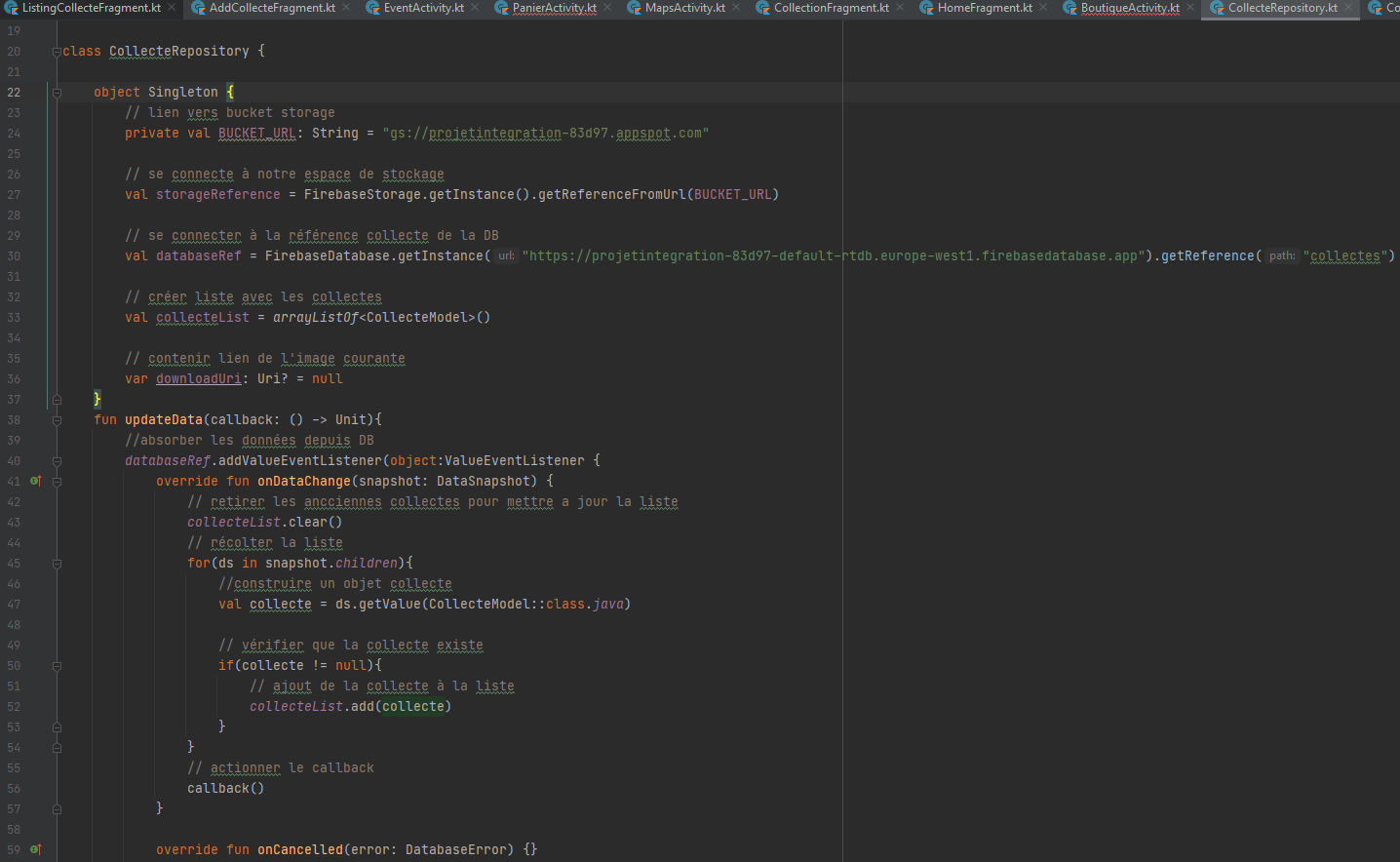
Task: Collapse the object Singleton fold marker
Action: 57,93
